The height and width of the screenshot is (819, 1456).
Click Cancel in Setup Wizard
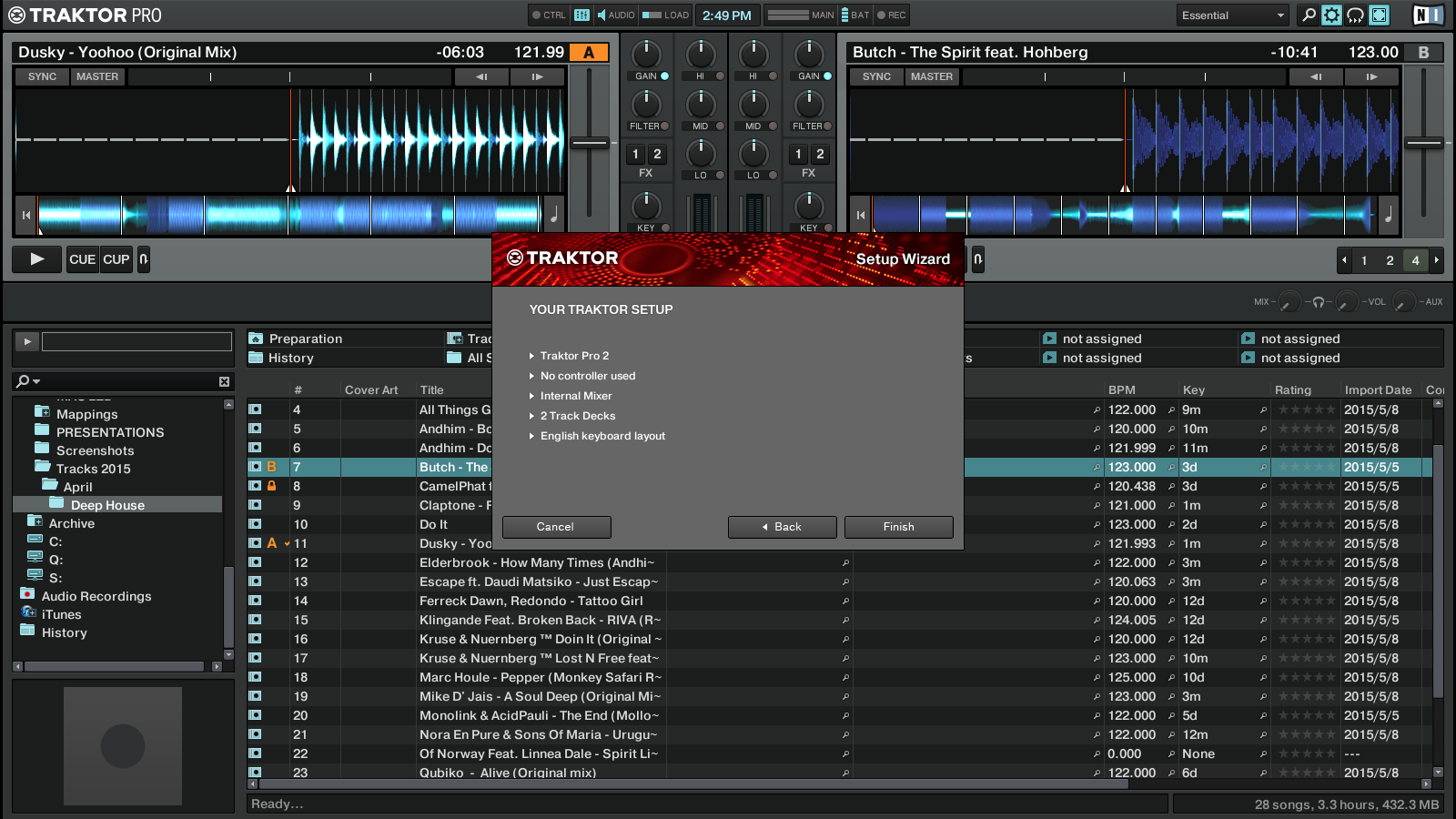tap(555, 527)
